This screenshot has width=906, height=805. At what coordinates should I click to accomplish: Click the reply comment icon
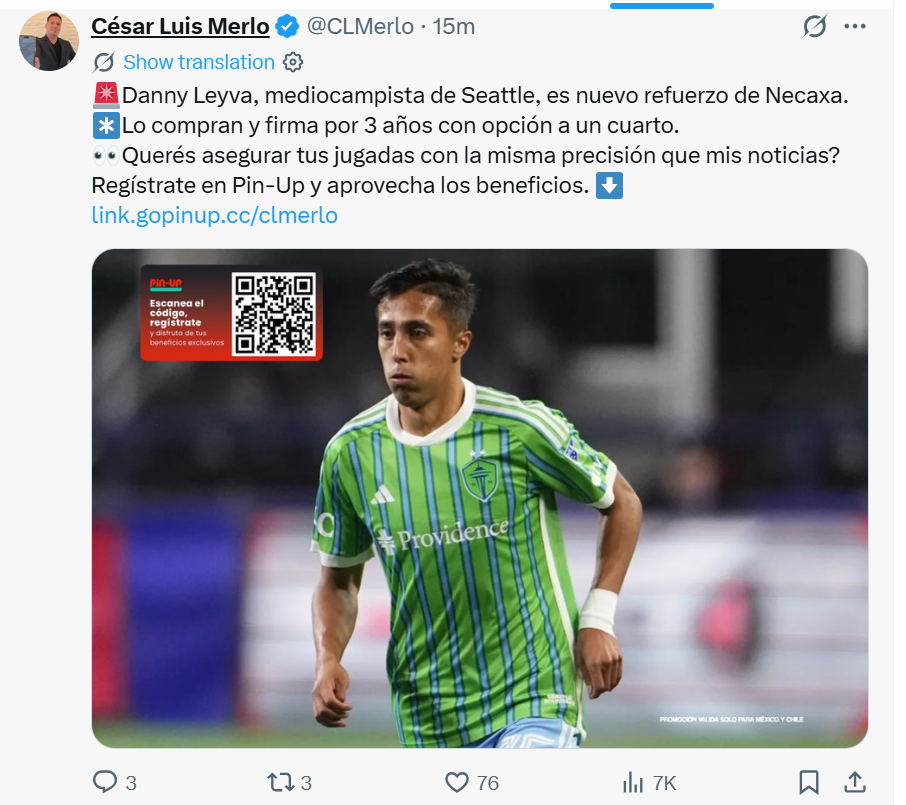[105, 782]
